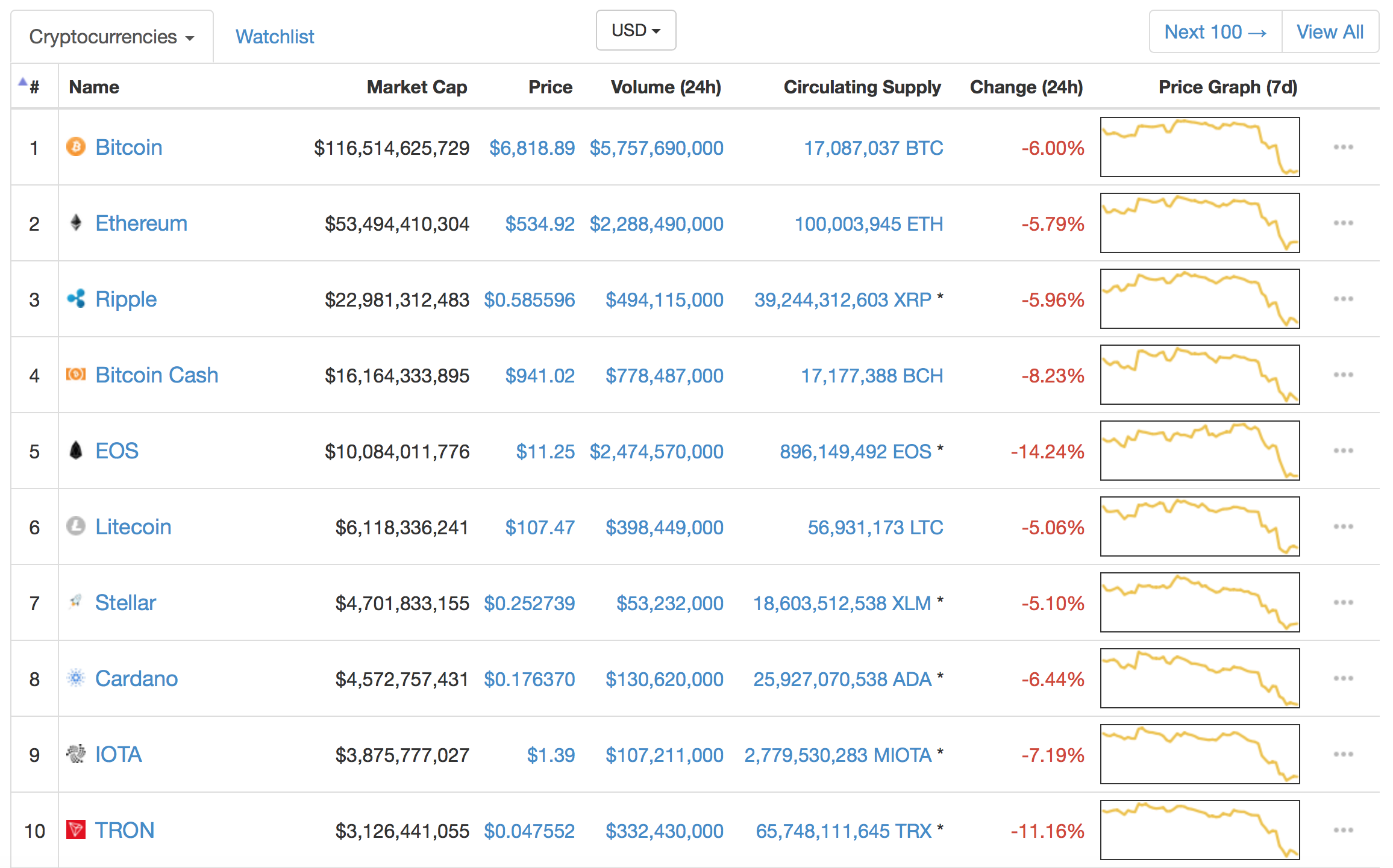
Task: Go to Next 100 cryptocurrencies
Action: (1215, 32)
